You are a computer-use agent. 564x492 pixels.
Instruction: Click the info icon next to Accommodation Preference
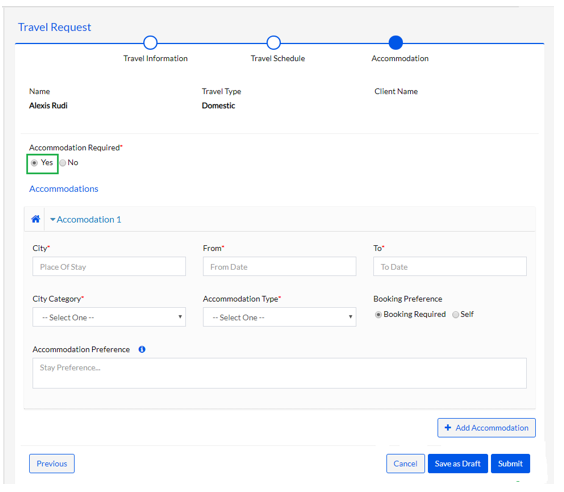click(142, 349)
